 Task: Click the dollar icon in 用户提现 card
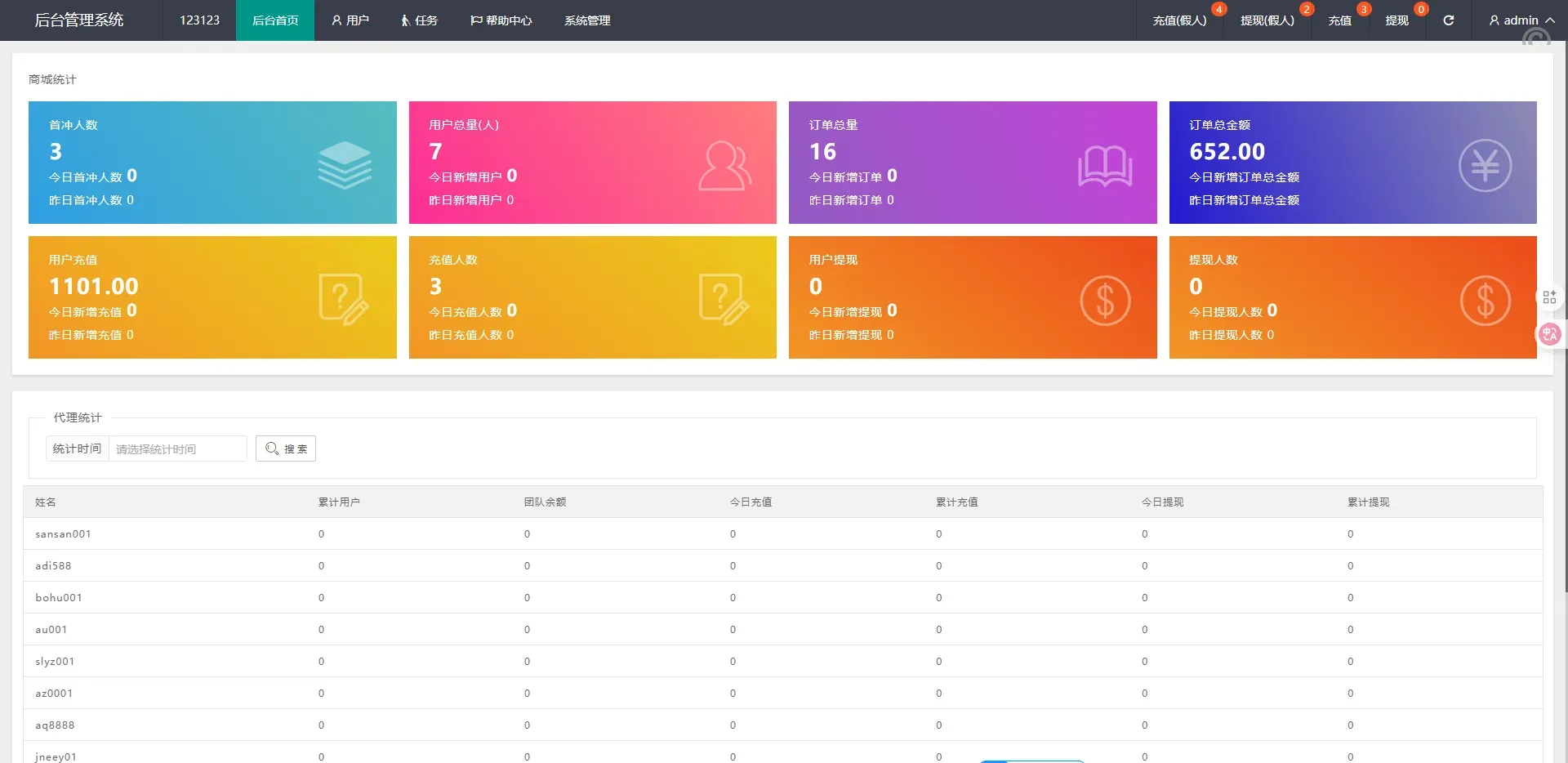1104,301
